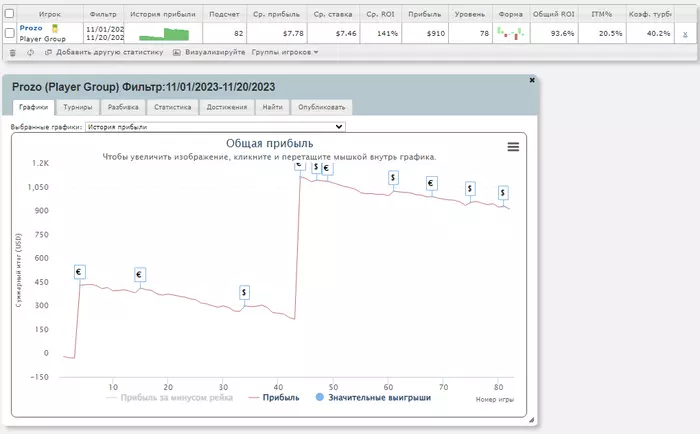The width and height of the screenshot is (700, 434).
Task: Click the trash icon under the player table
Action: pyautogui.click(x=12, y=53)
